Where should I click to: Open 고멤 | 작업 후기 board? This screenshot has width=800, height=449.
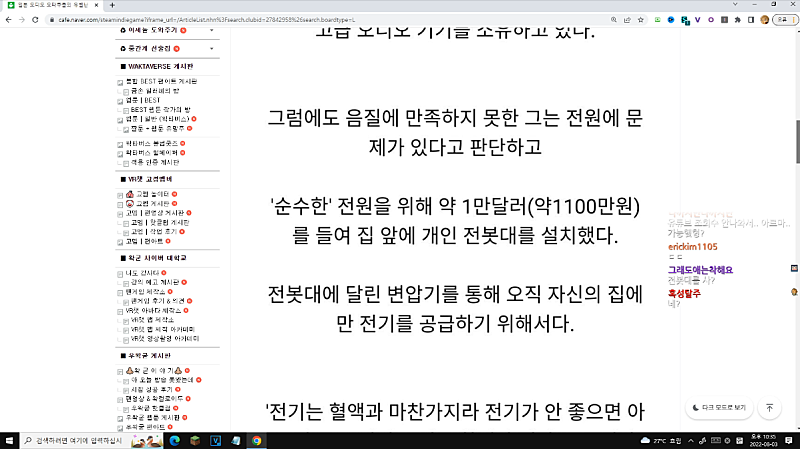click(x=154, y=232)
